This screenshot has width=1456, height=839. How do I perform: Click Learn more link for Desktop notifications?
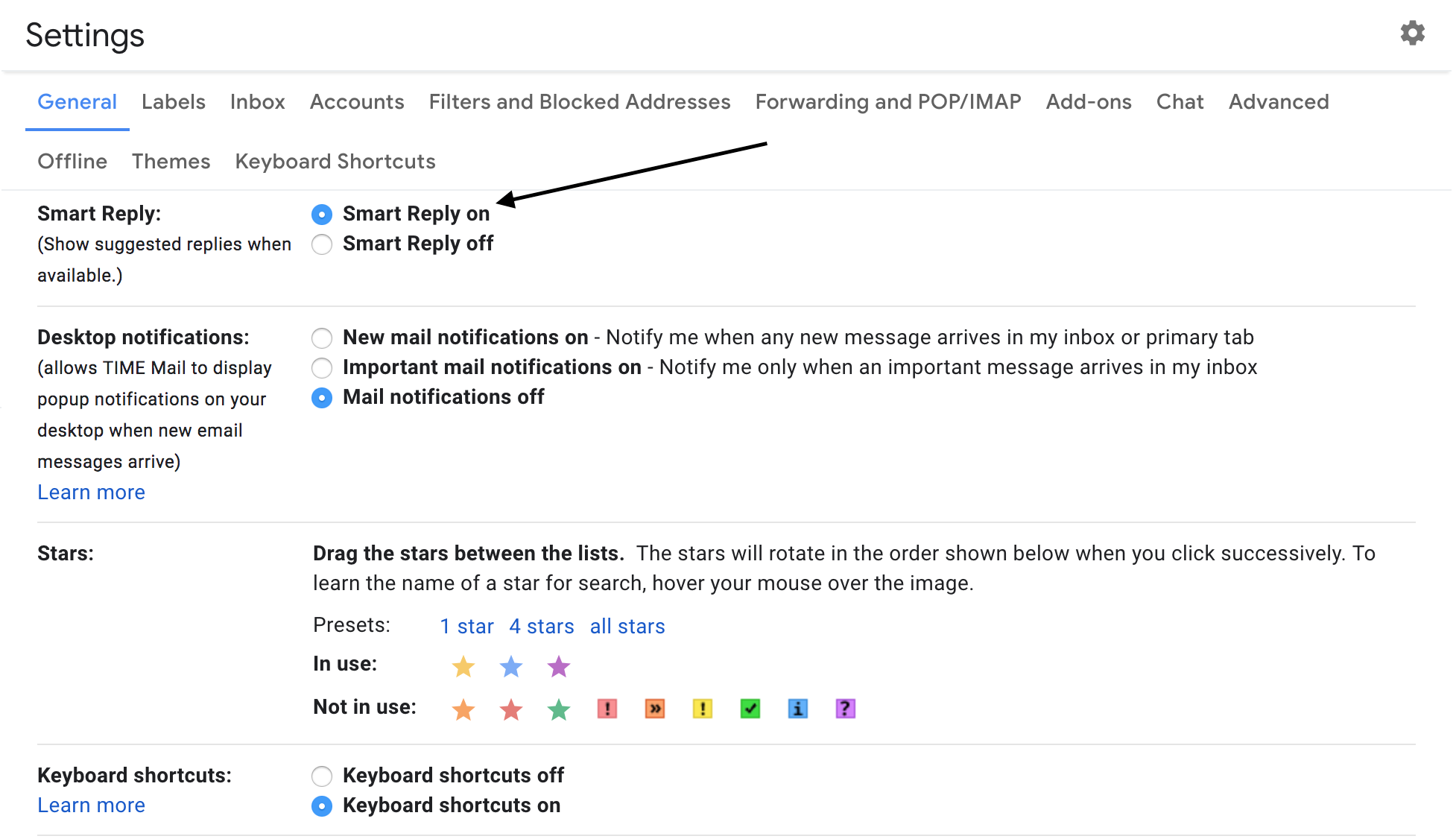(91, 491)
